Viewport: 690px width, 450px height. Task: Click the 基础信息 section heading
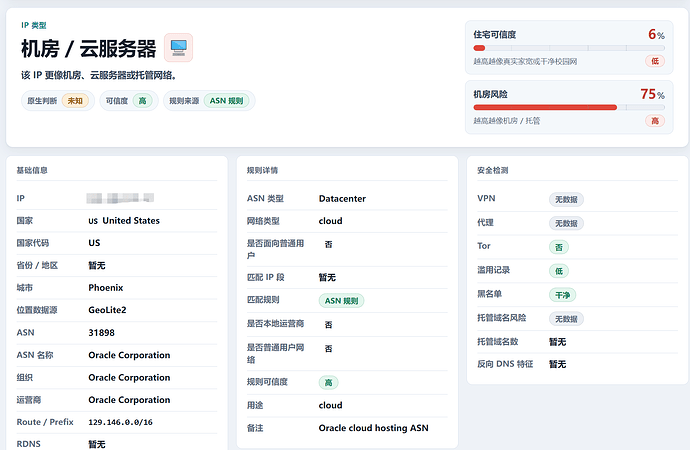[x=32, y=170]
